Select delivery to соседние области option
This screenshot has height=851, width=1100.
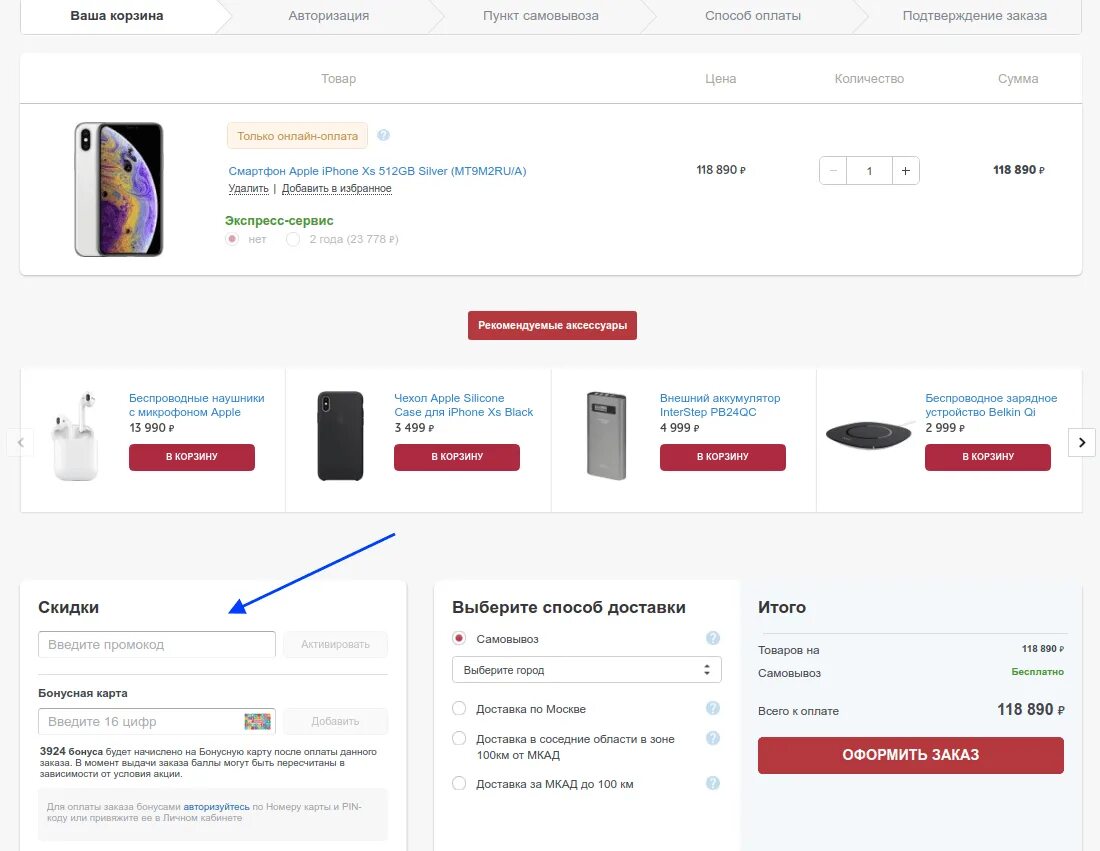[x=459, y=739]
